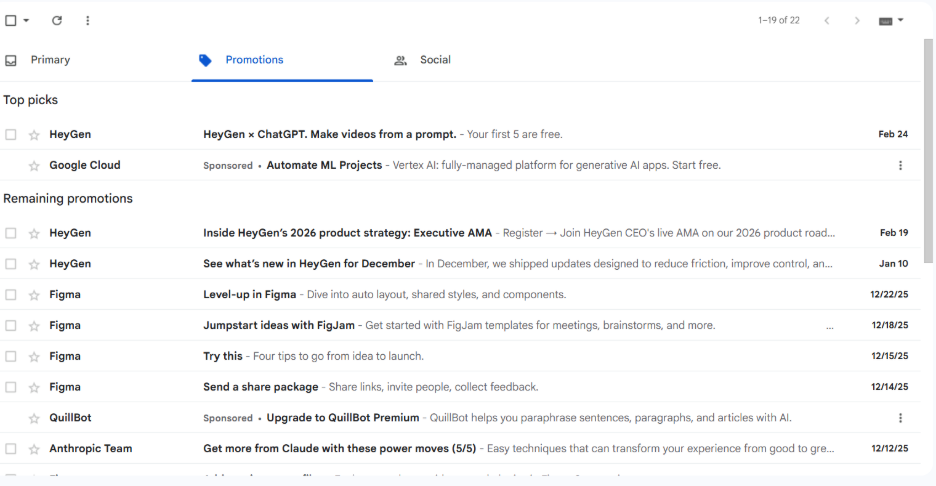Expand the select-all dropdown arrow
This screenshot has height=486, width=936.
(26, 21)
